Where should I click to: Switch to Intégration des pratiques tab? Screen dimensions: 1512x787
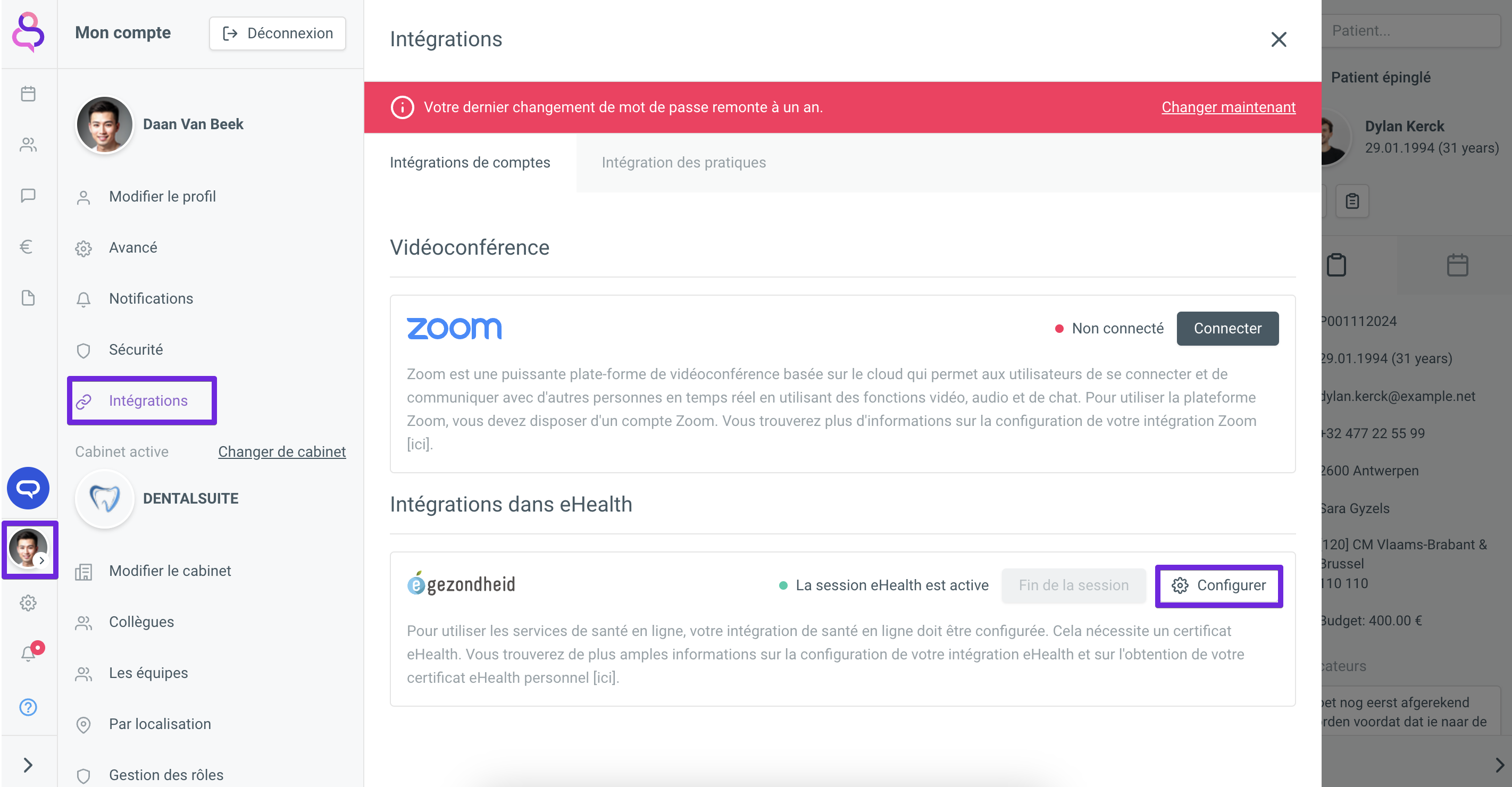coord(684,163)
